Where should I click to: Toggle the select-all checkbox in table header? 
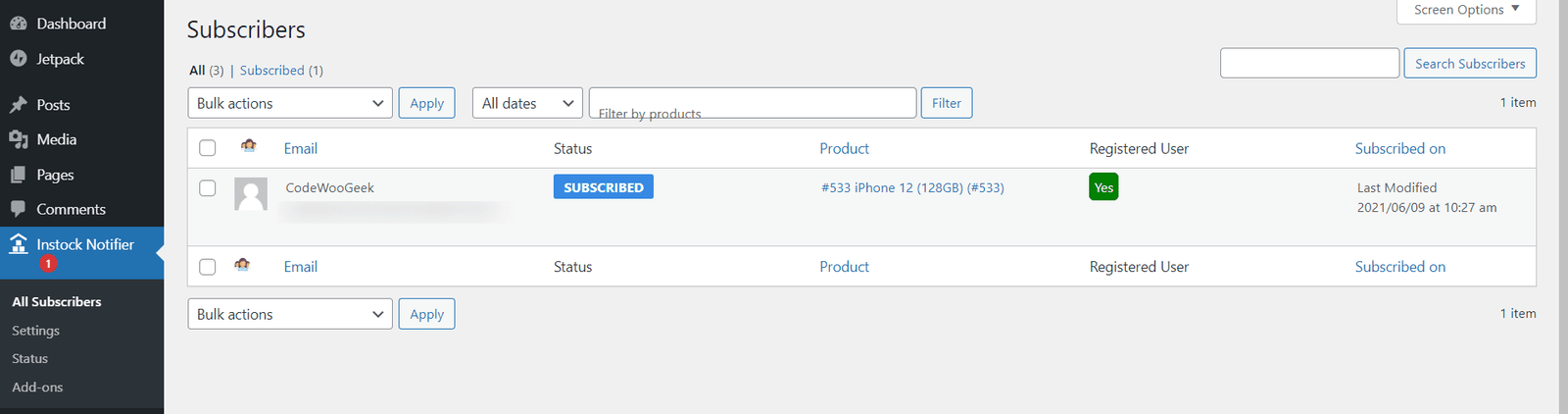208,148
